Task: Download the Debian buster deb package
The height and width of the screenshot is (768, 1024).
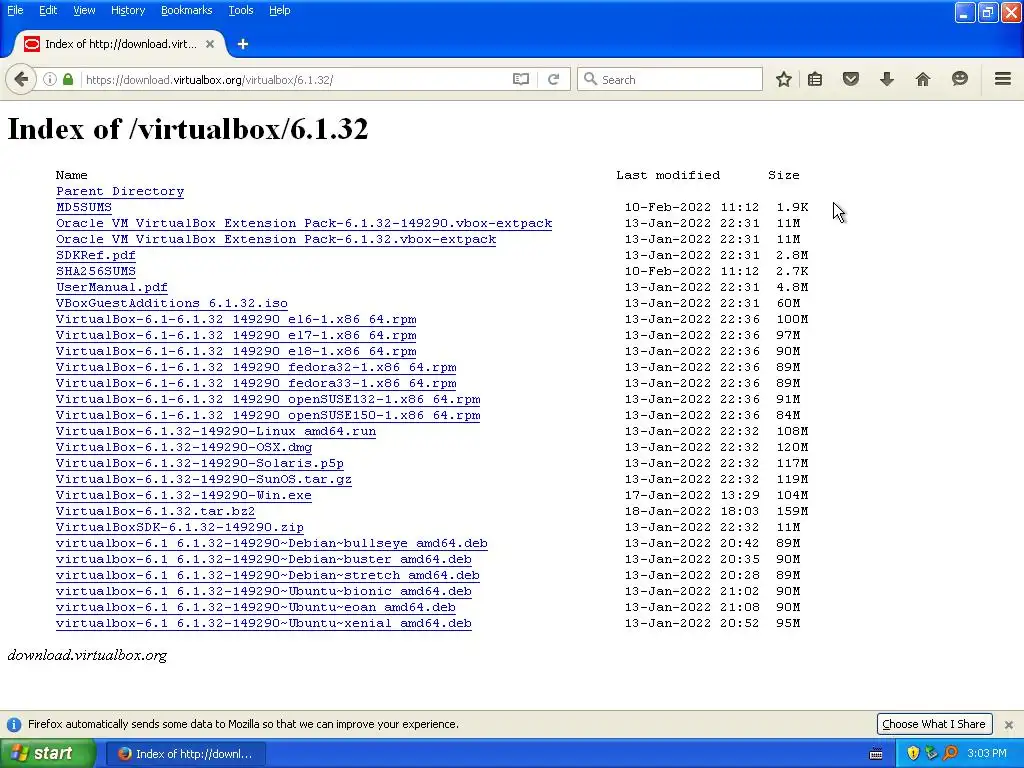Action: point(264,559)
